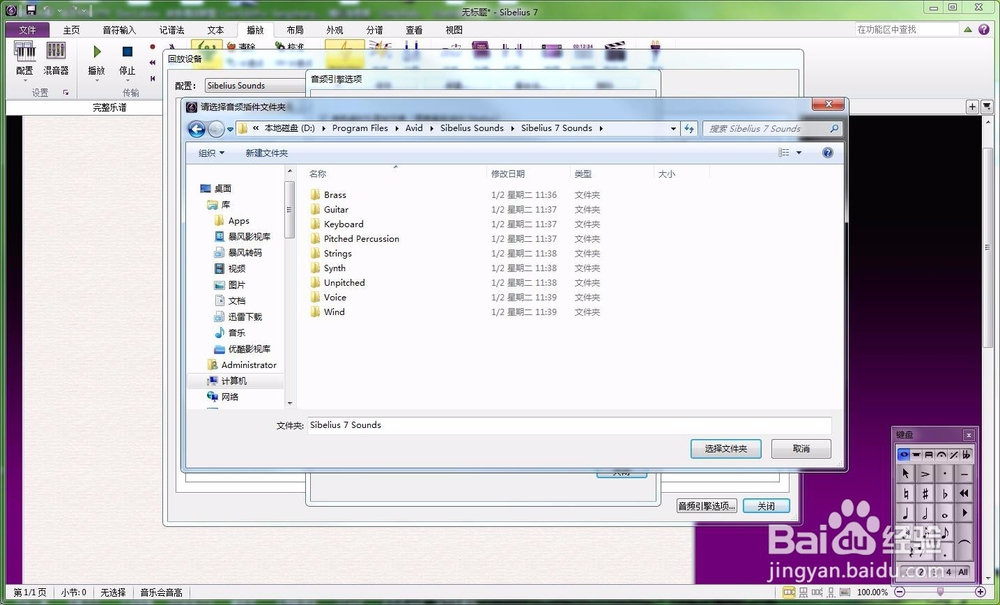Click the zoom slider handle in status bar
Screen dimensions: 1000x605
tap(940, 592)
